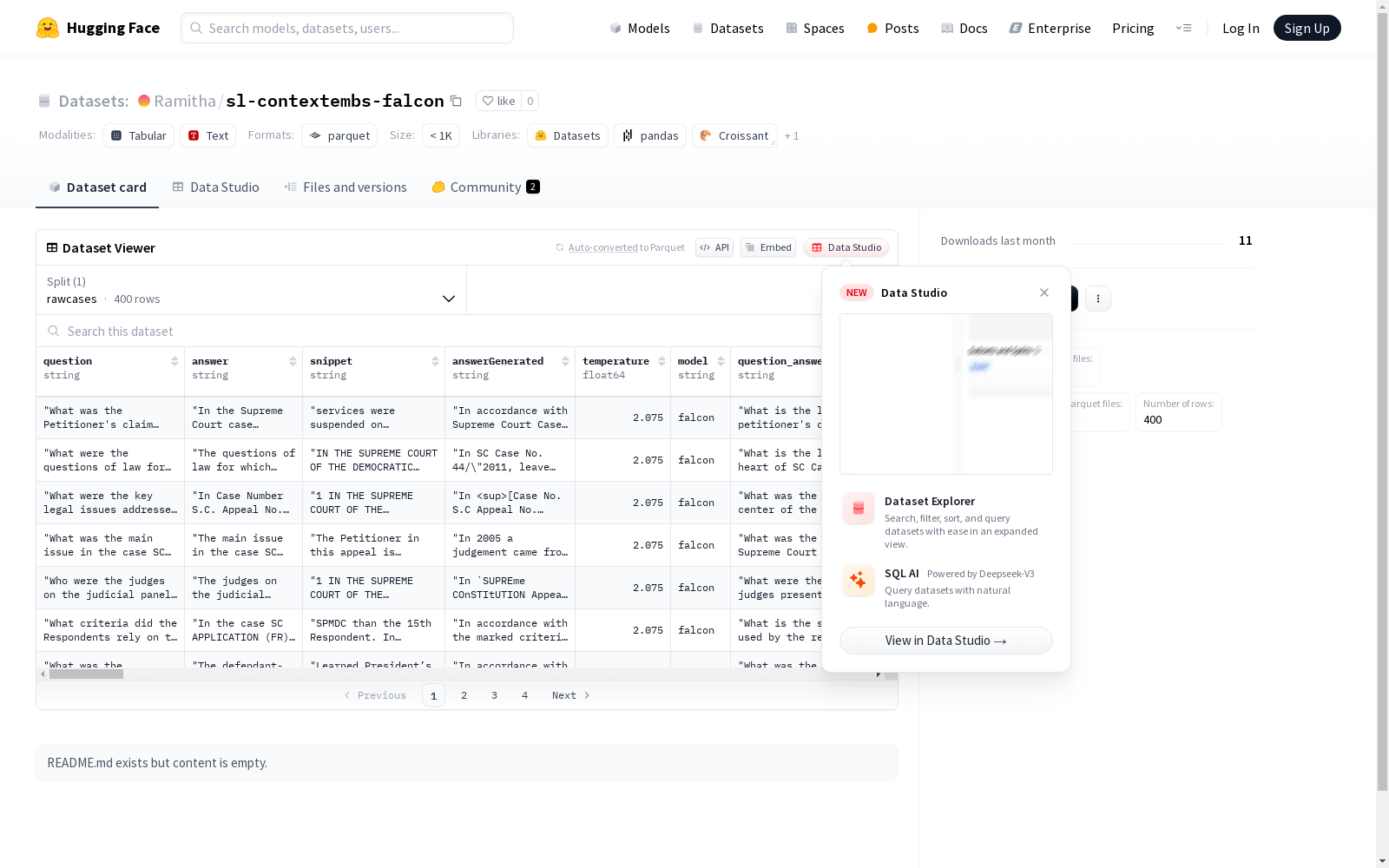Select the < 1K size tag

(x=441, y=135)
